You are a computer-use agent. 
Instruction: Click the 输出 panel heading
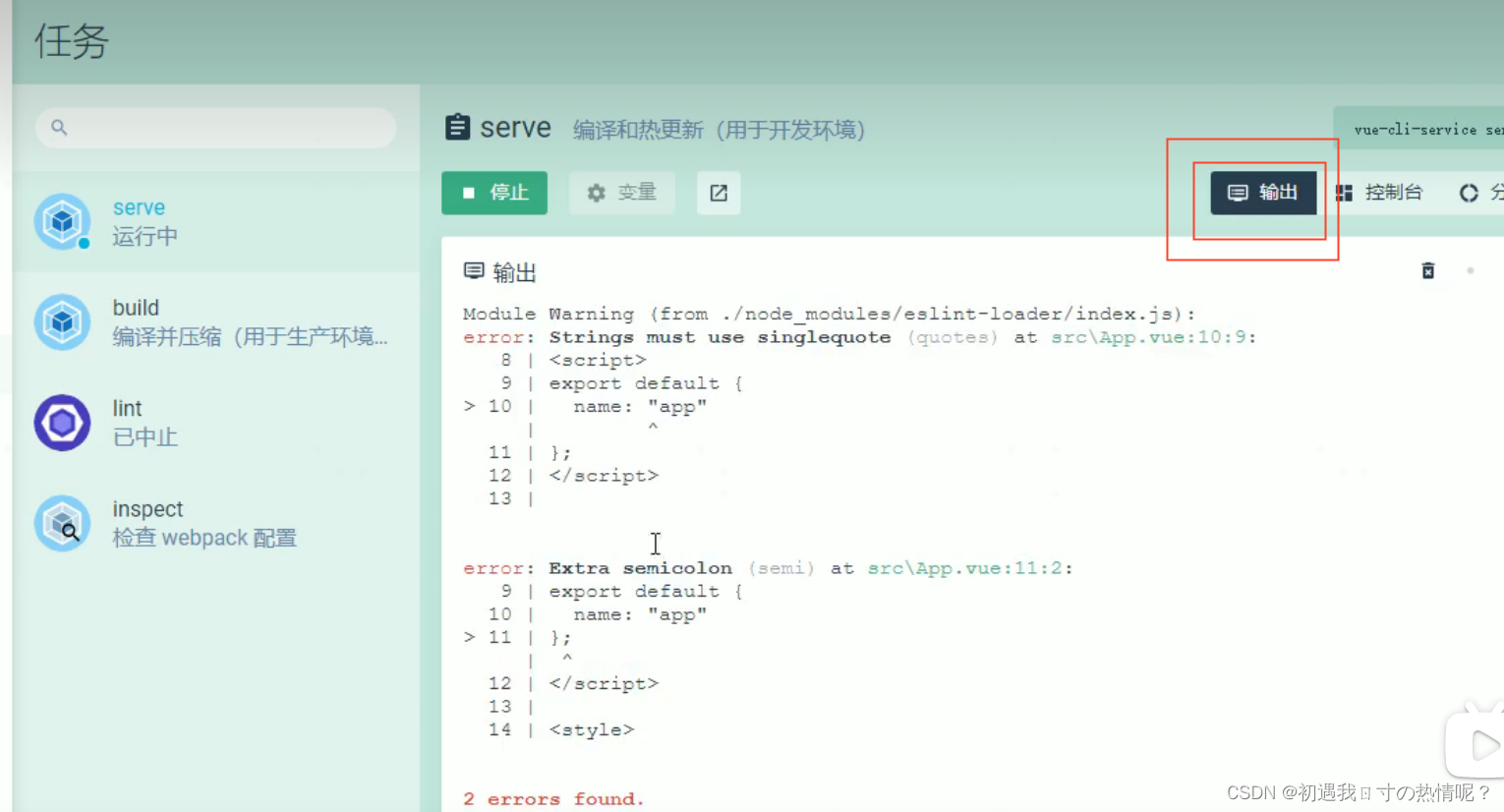click(x=514, y=272)
